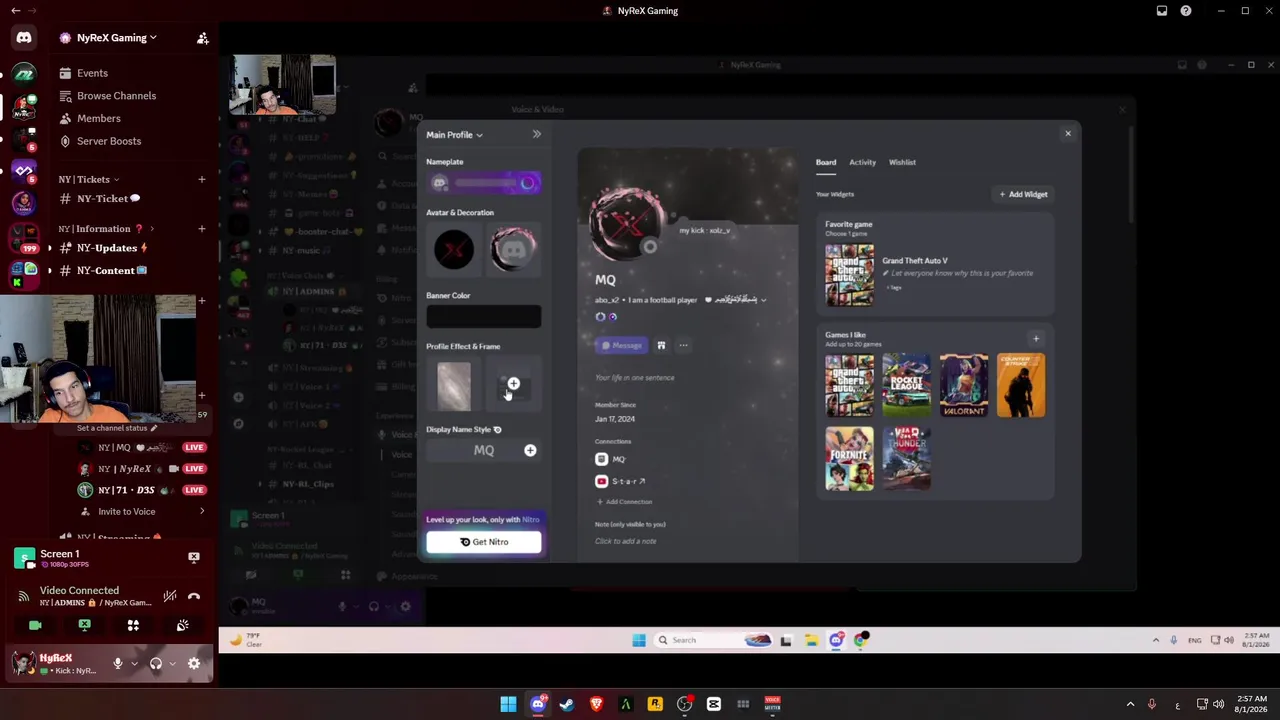Click the Get Nitro button
The image size is (1280, 720).
coord(484,542)
